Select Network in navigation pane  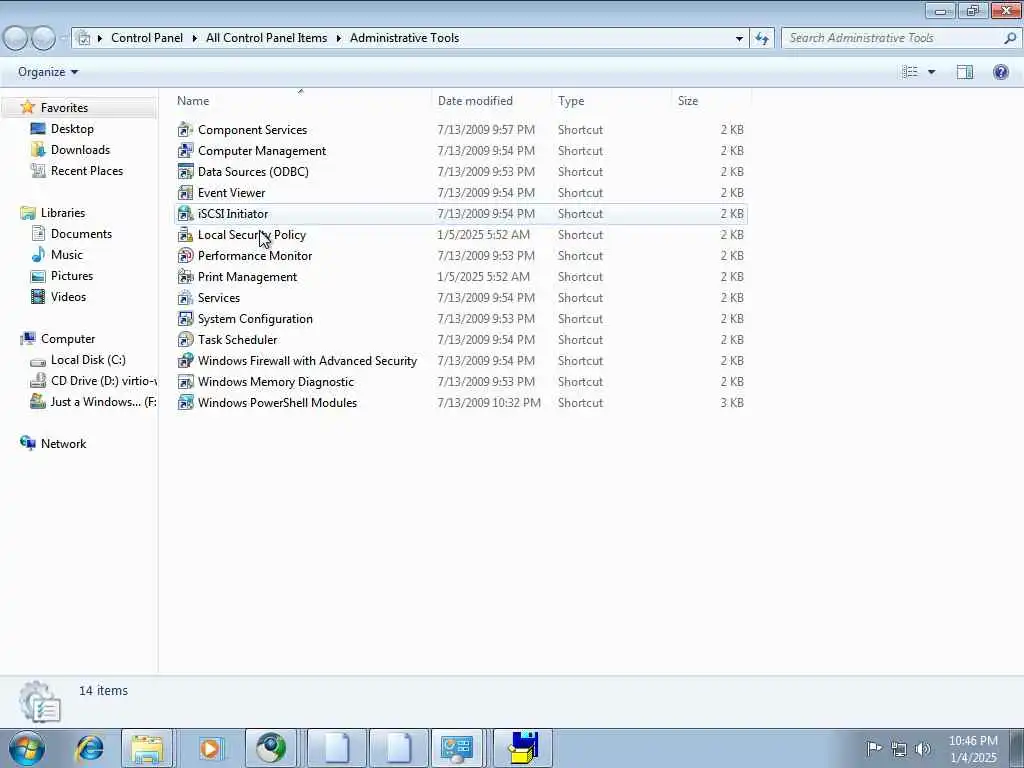pos(63,443)
